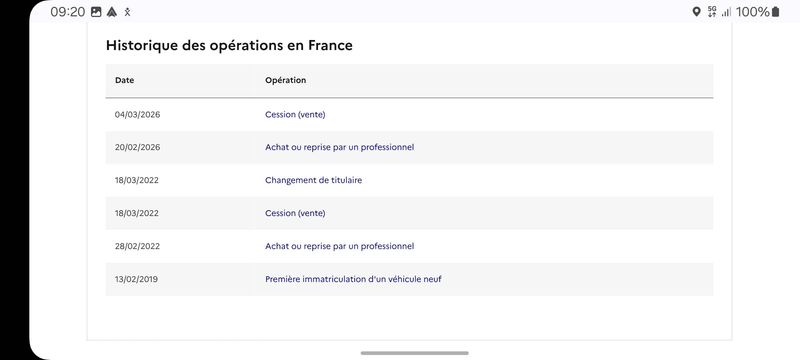
Task: Tap the location pin status icon
Action: (696, 12)
